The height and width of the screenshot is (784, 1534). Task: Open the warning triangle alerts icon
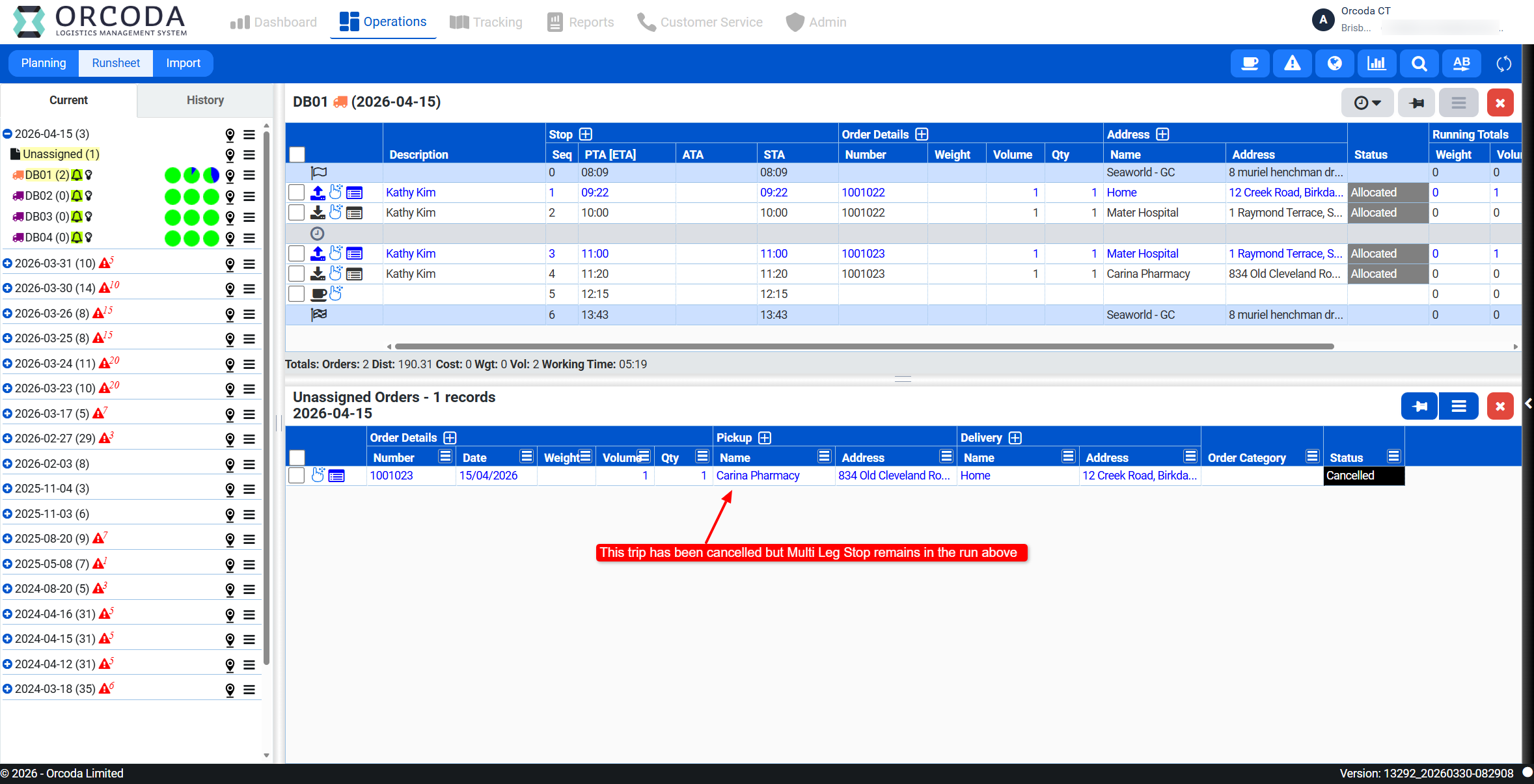[x=1292, y=64]
